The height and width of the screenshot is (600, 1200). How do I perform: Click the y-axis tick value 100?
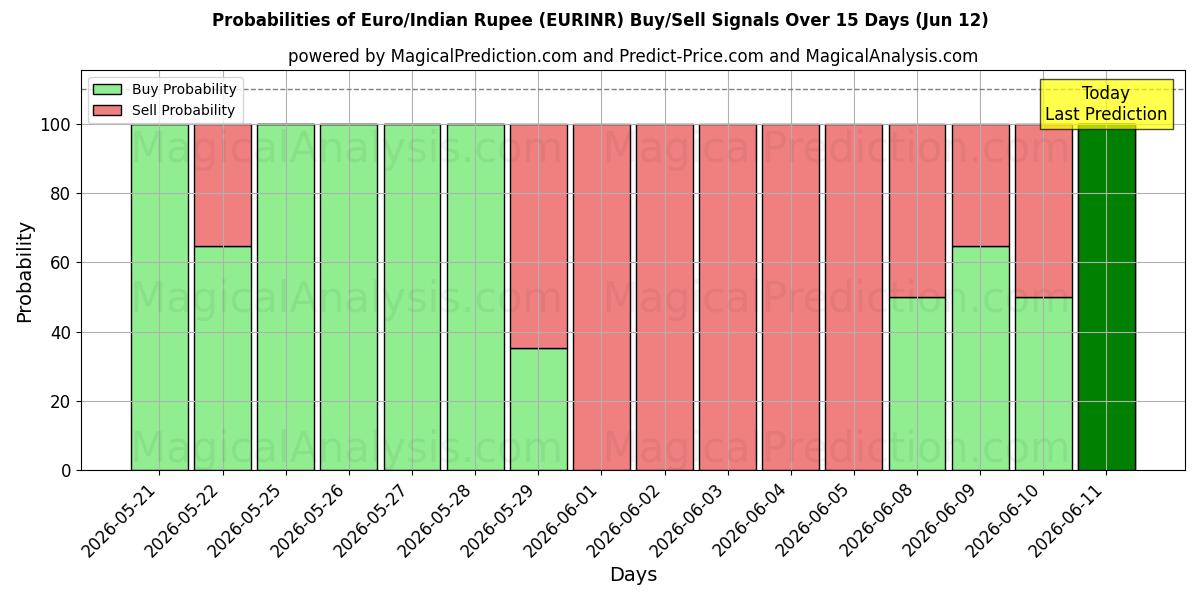coord(57,125)
